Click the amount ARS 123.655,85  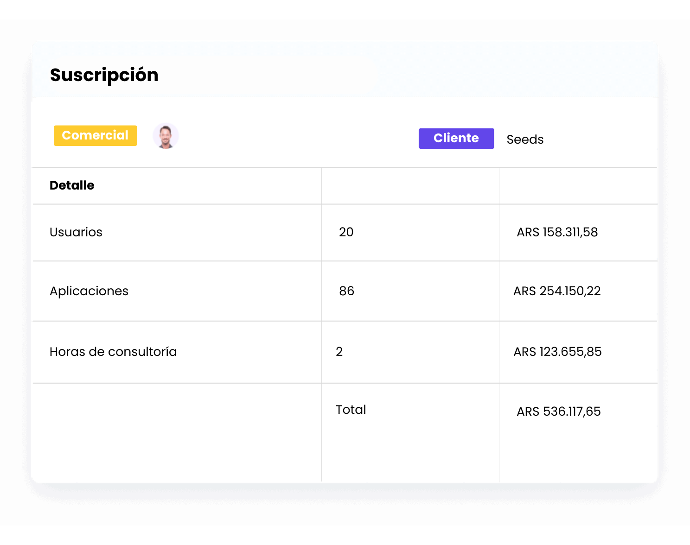point(557,352)
